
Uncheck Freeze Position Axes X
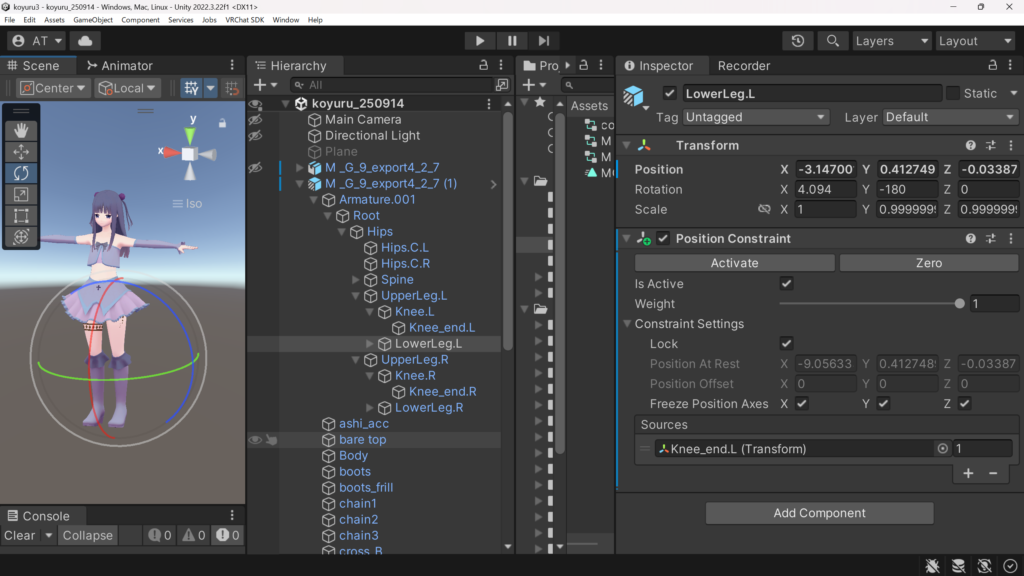click(x=802, y=404)
